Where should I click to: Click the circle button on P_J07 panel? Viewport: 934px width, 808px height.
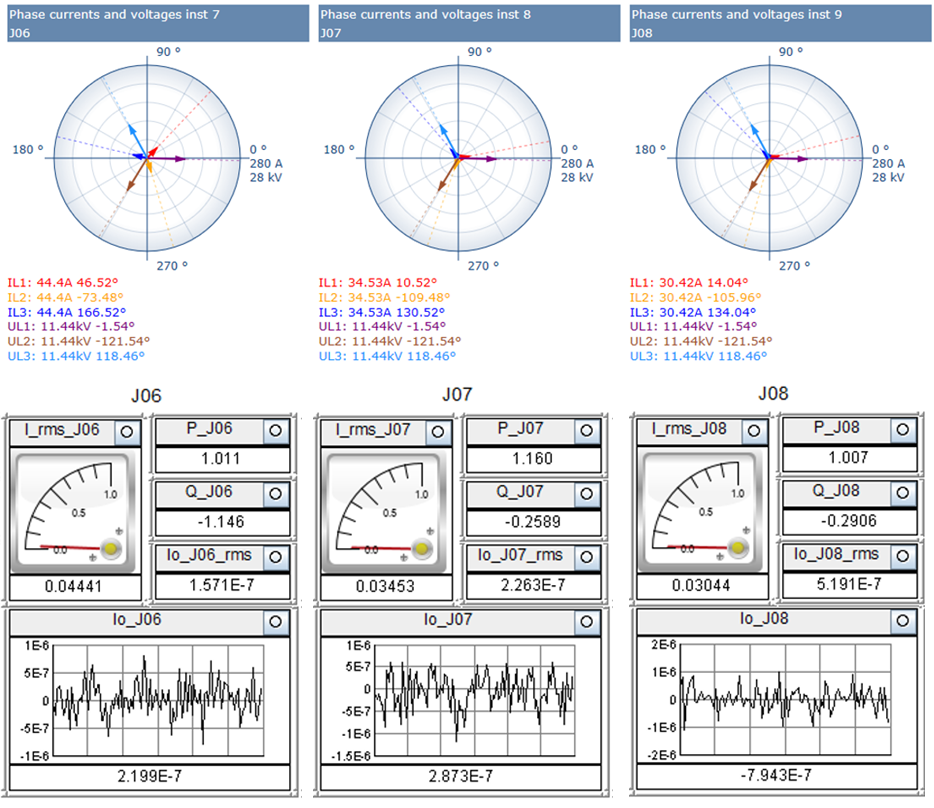point(586,430)
